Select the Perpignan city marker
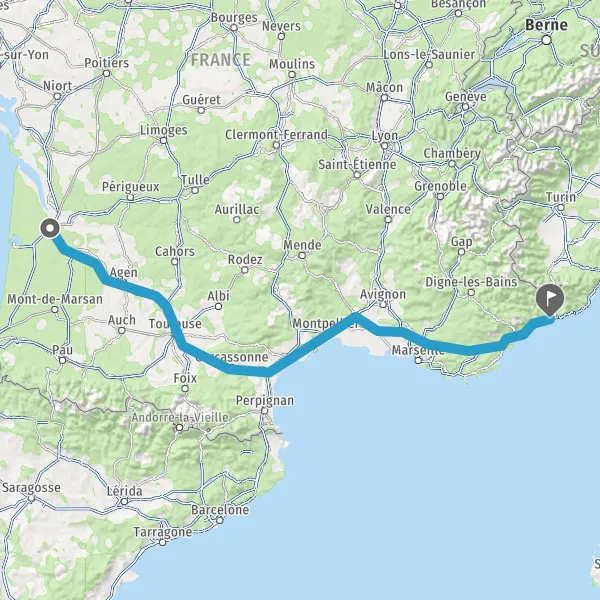The image size is (600, 600). [264, 411]
